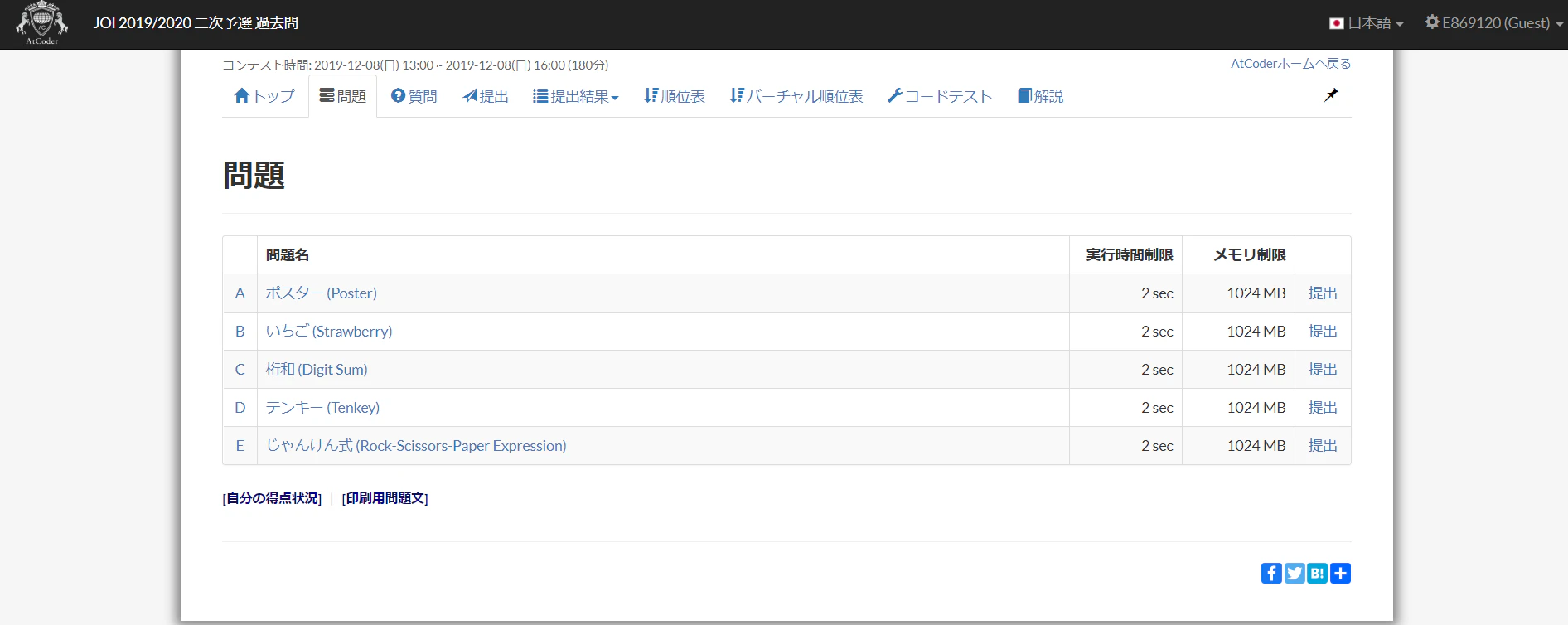Open the バーチャル順位表 tab
The width and height of the screenshot is (1568, 625).
point(796,96)
